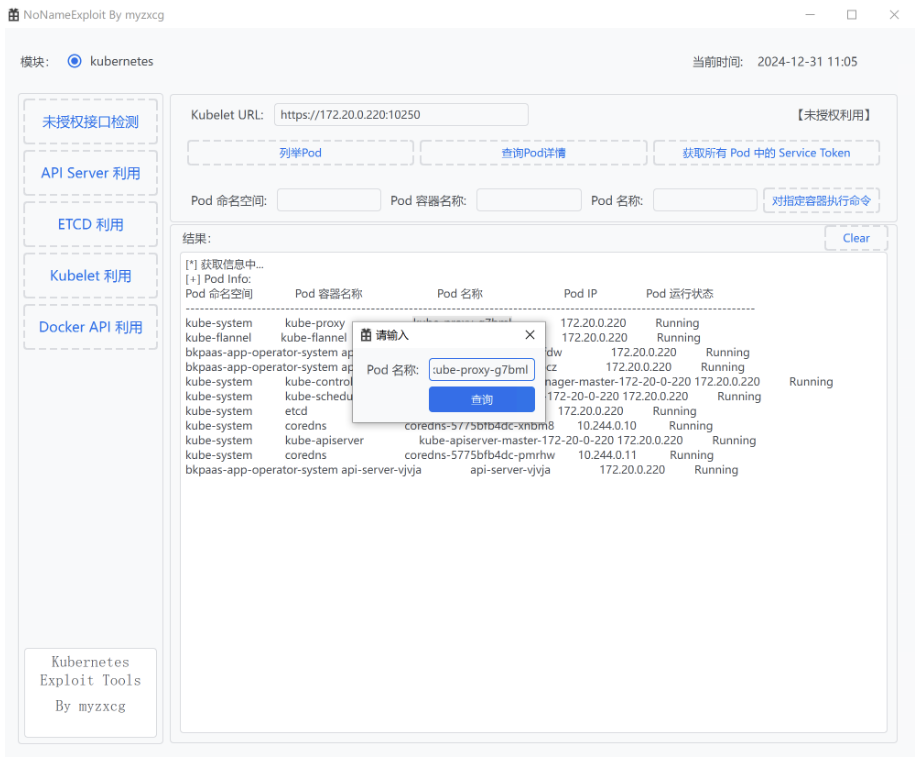Focus the Pod 命名空间 input field
The height and width of the screenshot is (762, 921).
[x=329, y=200]
